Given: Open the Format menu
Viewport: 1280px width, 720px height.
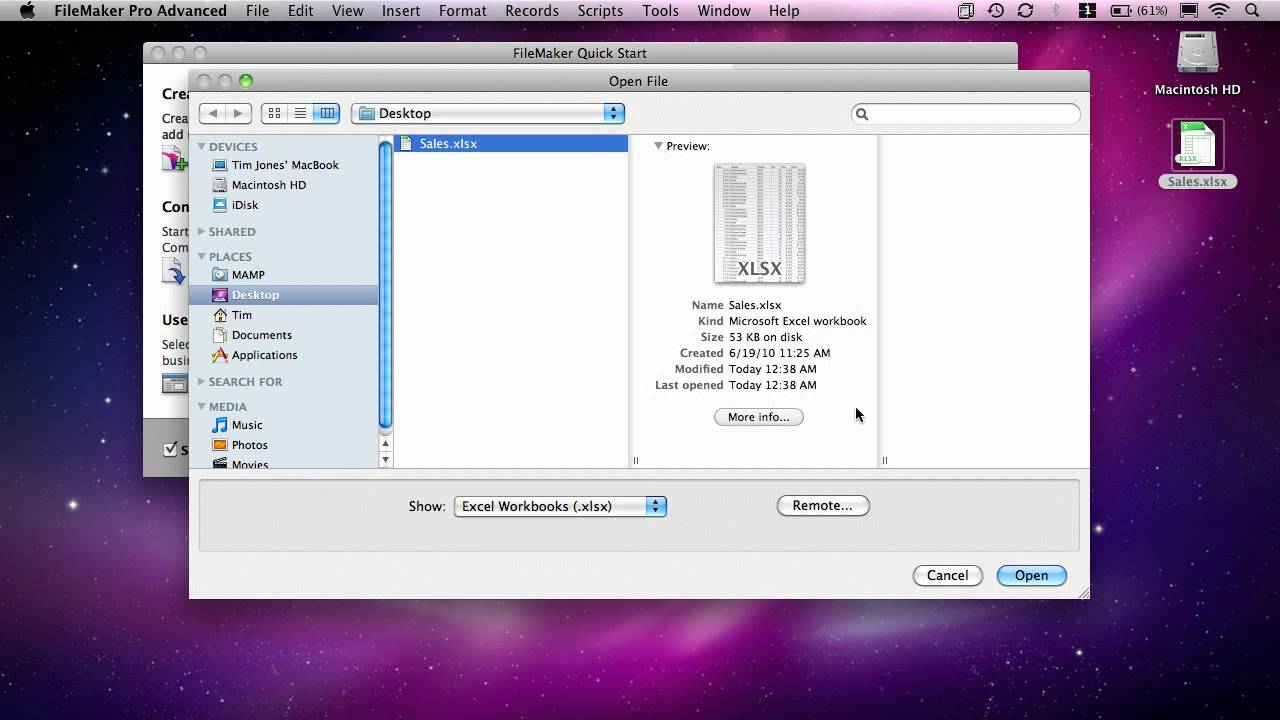Looking at the screenshot, I should coord(462,11).
